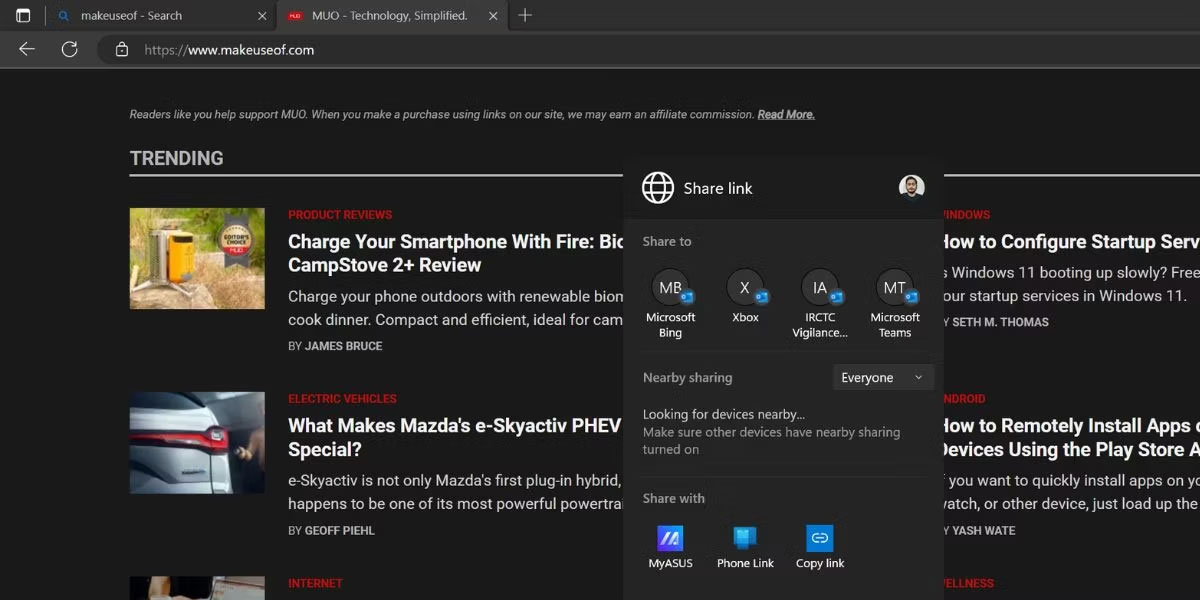Choose Copy link option
The image size is (1200, 600).
[x=820, y=548]
